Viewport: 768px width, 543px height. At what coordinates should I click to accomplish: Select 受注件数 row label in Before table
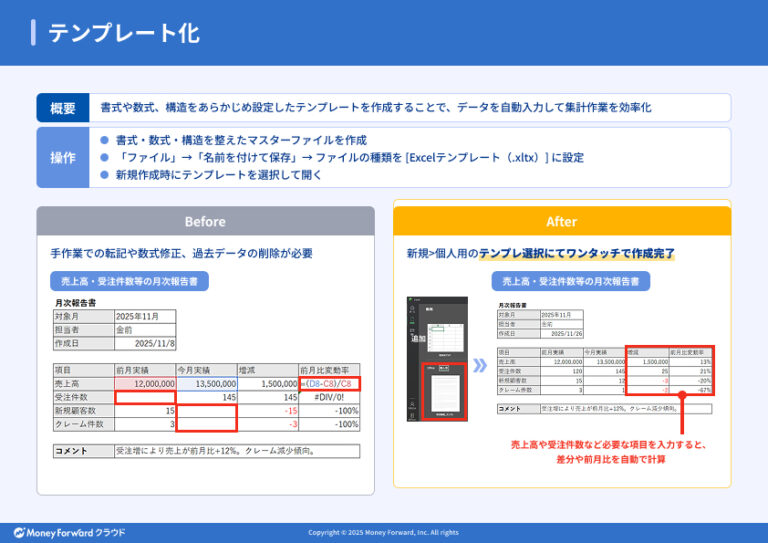click(x=84, y=397)
